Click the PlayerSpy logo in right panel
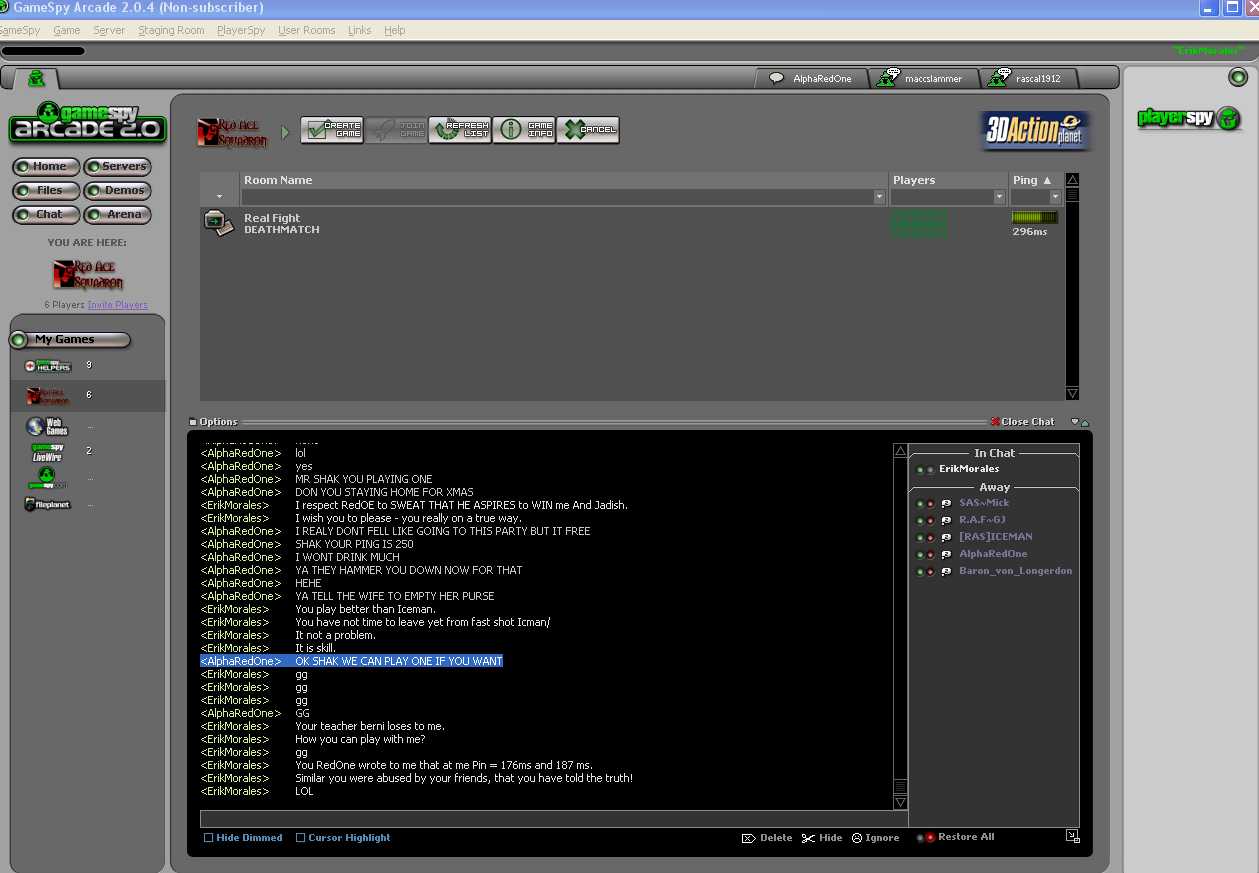This screenshot has height=873, width=1259. 1189,118
